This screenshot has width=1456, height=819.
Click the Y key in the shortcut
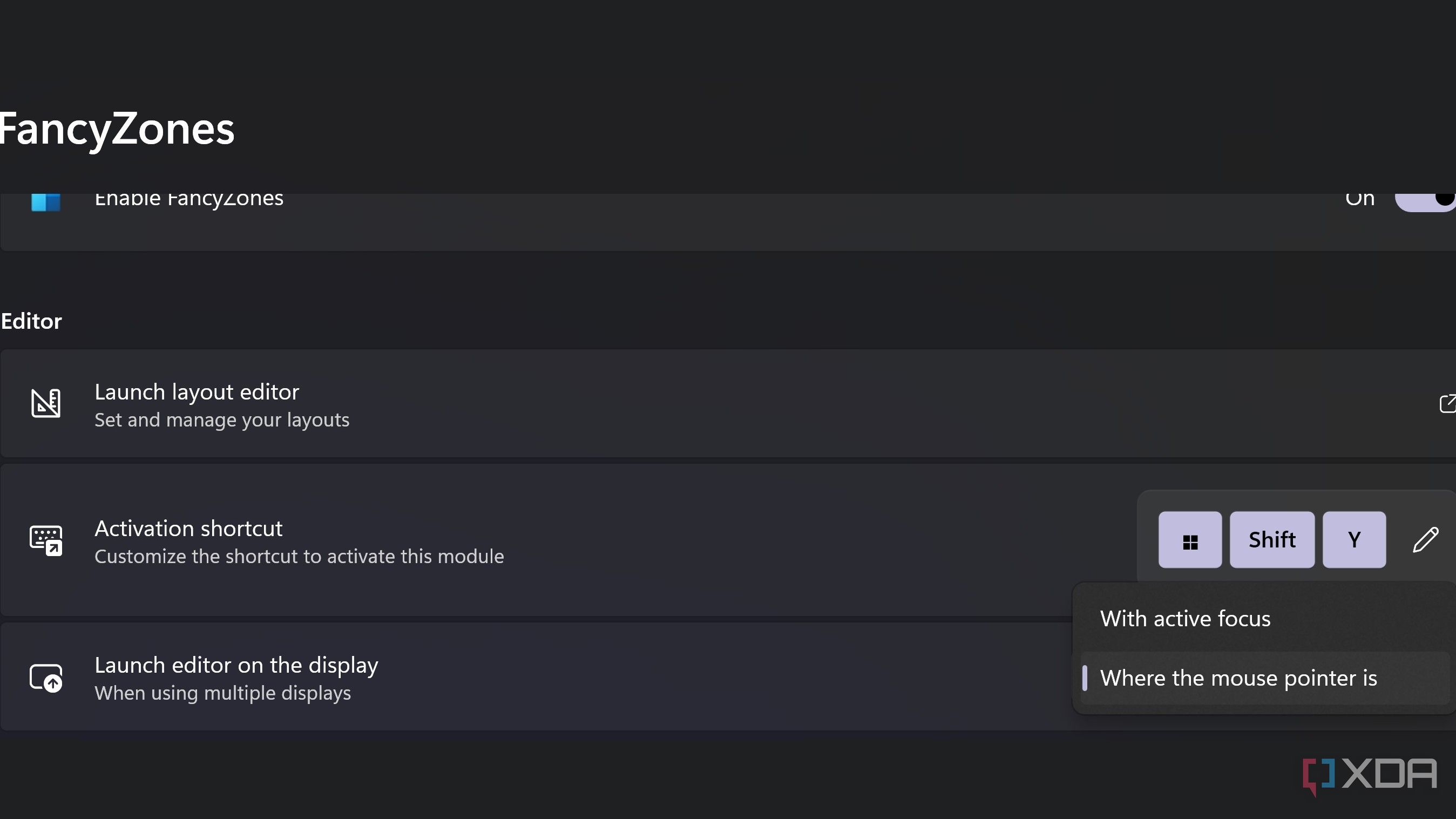[1353, 540]
